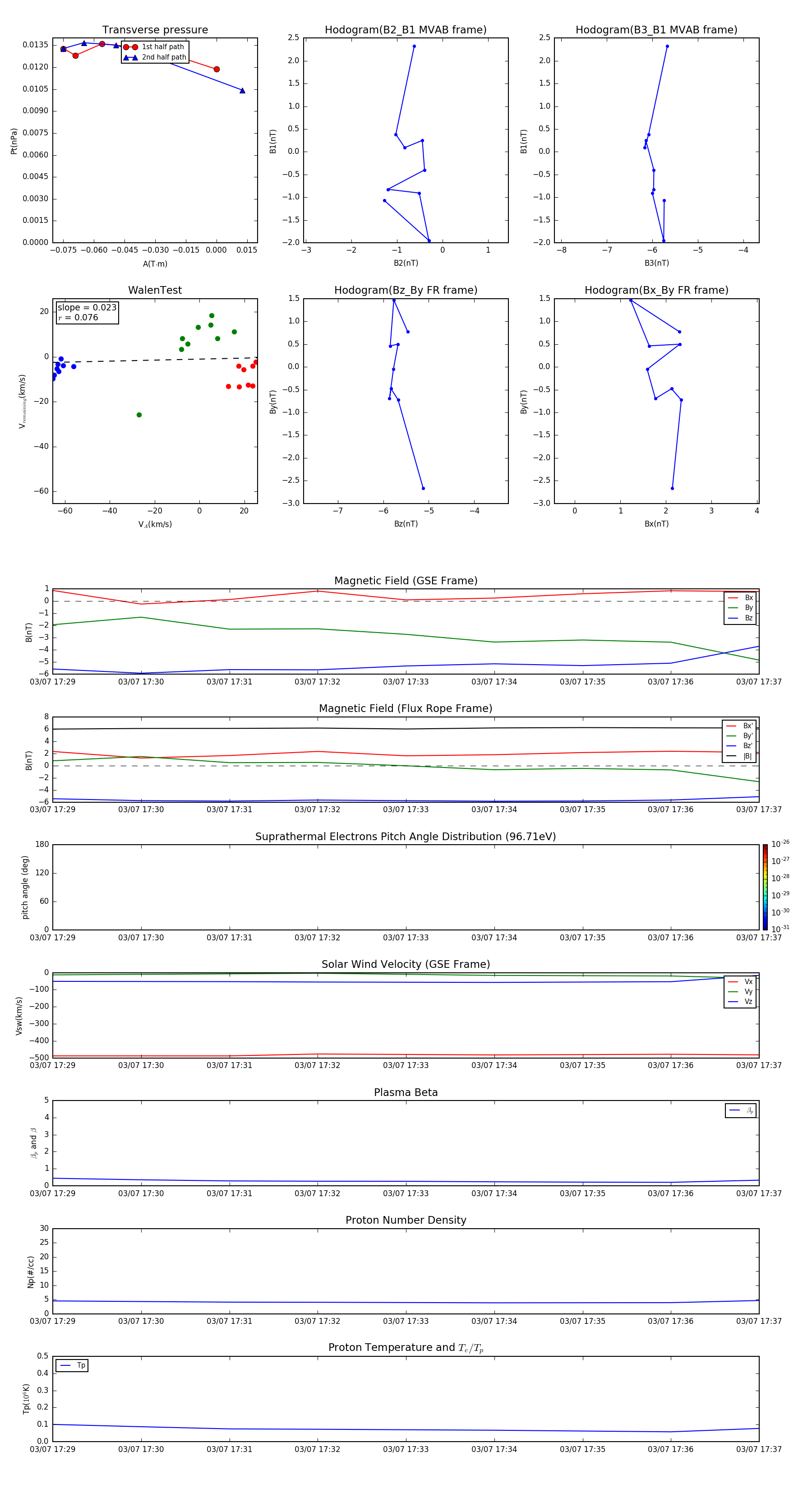Click the "WalenTest" plot title

(155, 290)
